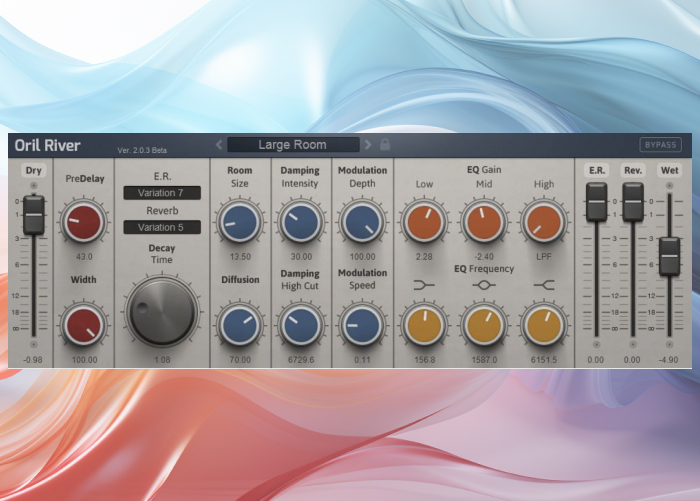Open the Large Room preset selector
The width and height of the screenshot is (700, 501).
click(293, 145)
